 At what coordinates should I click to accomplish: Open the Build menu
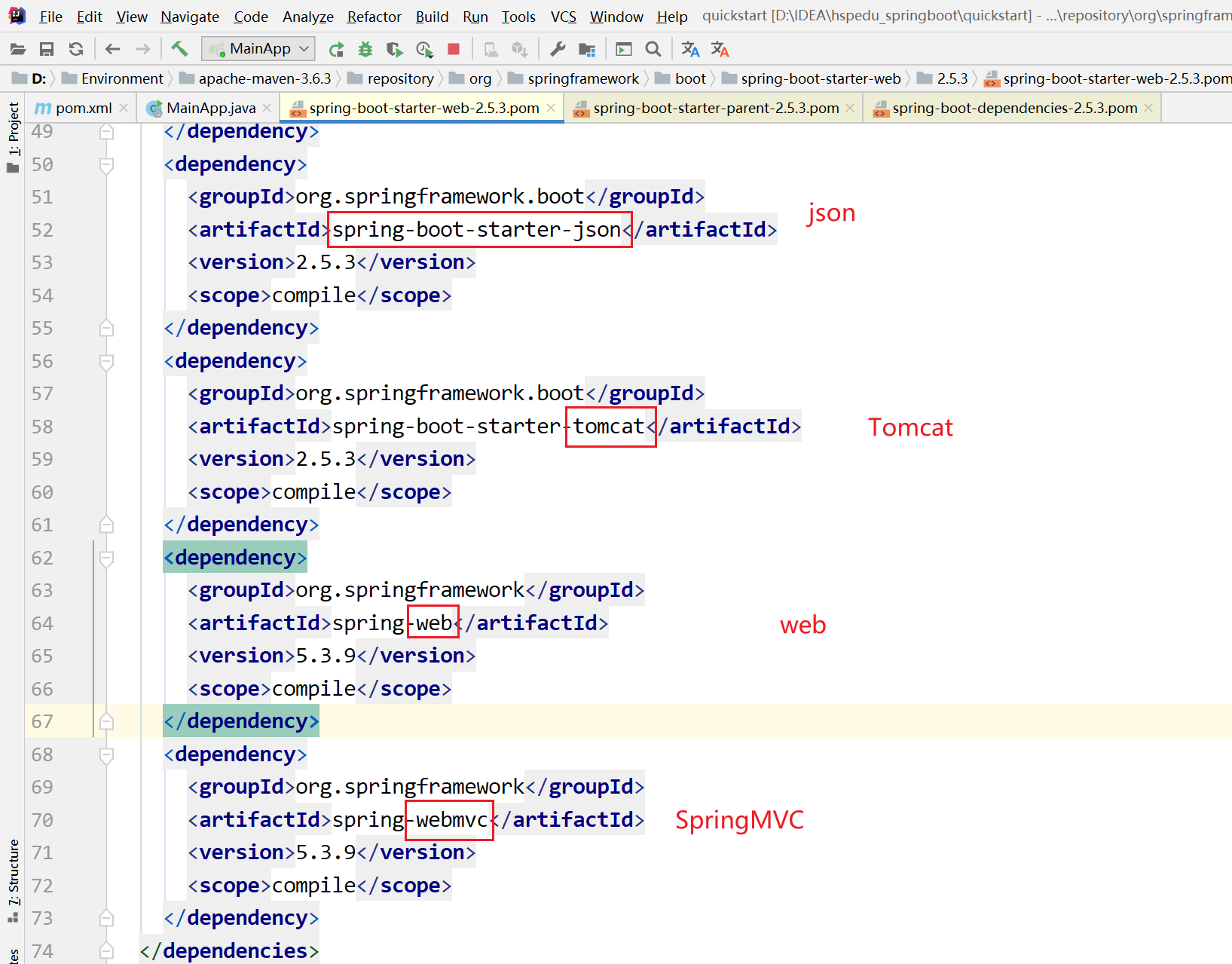coord(432,17)
